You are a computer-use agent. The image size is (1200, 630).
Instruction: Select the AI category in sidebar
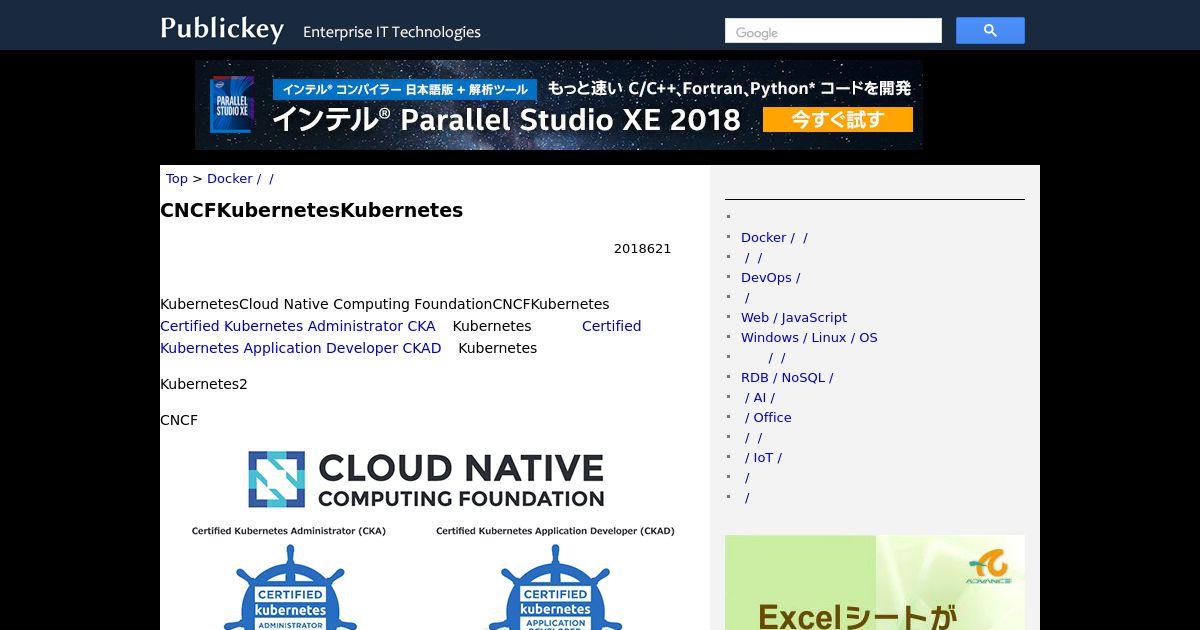[759, 398]
